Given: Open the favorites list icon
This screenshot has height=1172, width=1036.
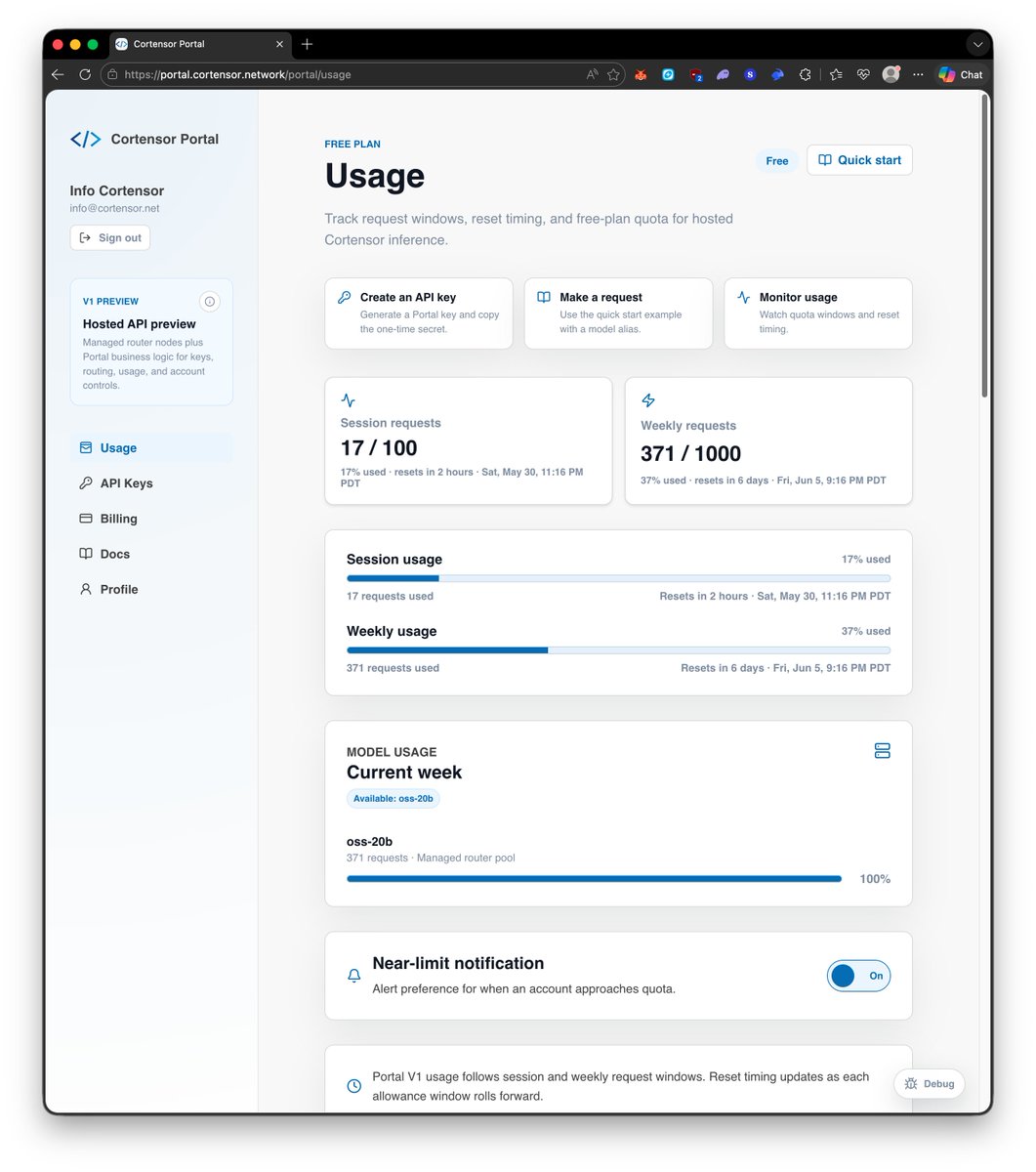Looking at the screenshot, I should (x=837, y=74).
